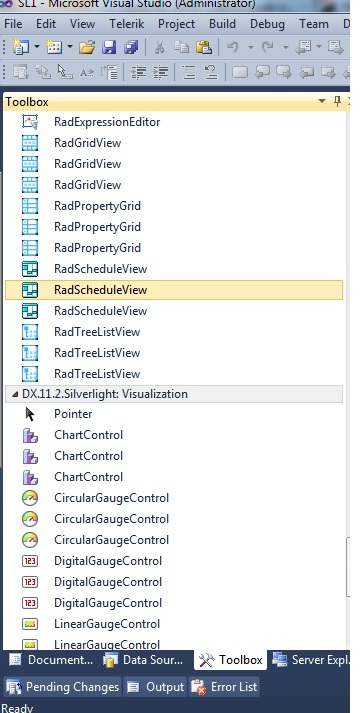Click the Navigate Forward icon
The height and width of the screenshot is (713, 363).
335,47
